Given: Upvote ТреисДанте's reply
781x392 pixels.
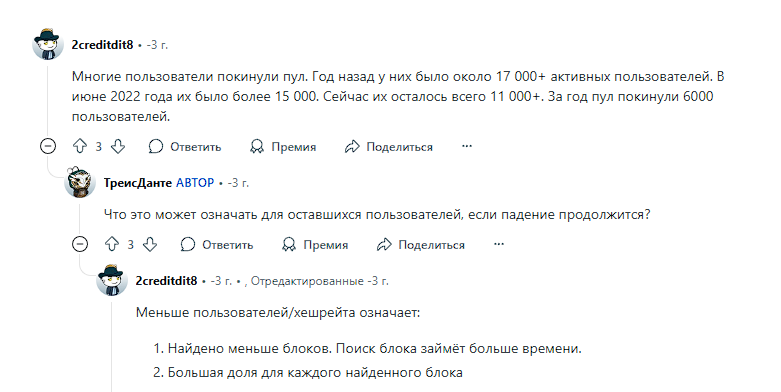Looking at the screenshot, I should (112, 245).
